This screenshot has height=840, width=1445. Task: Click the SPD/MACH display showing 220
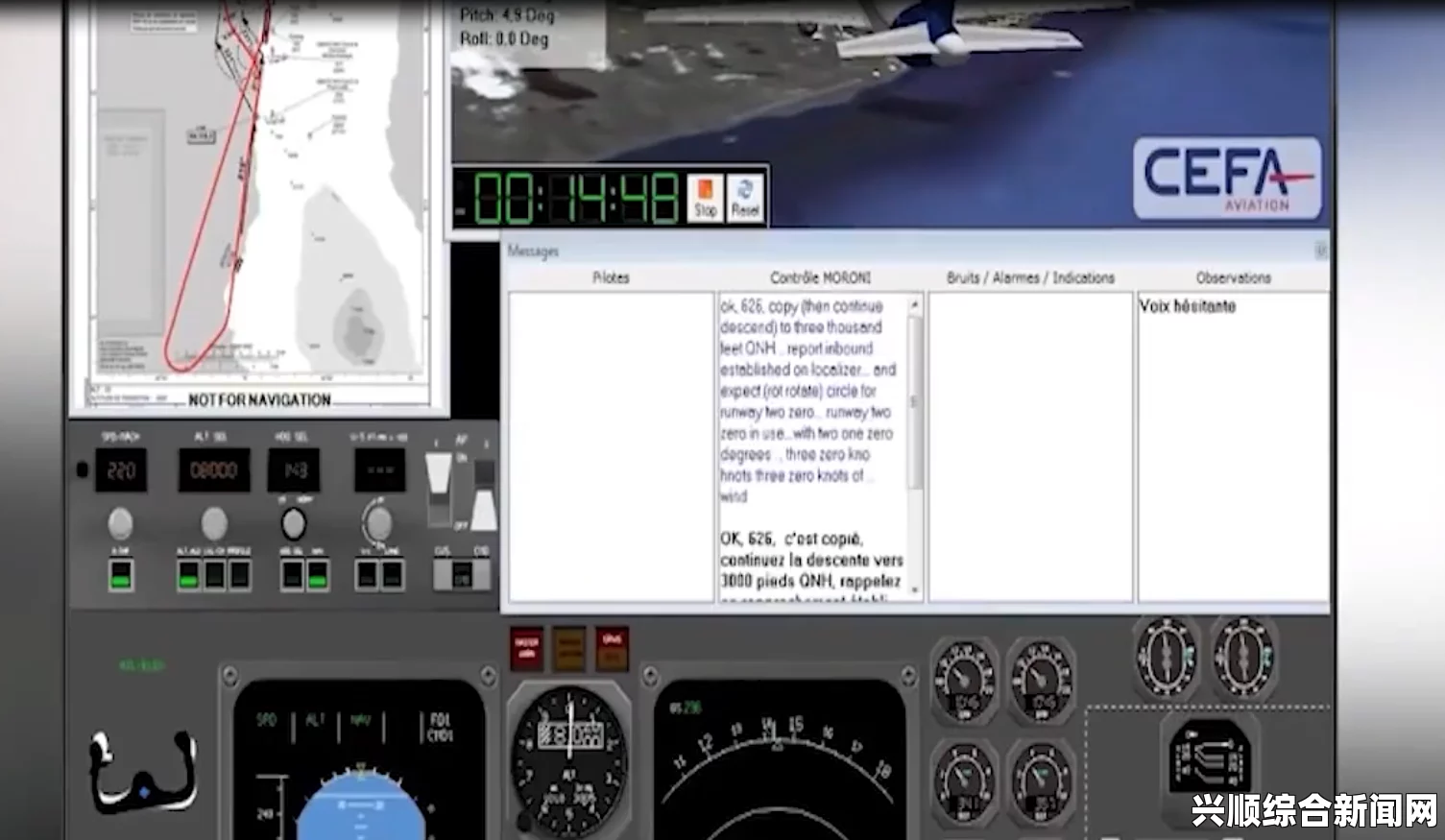pyautogui.click(x=121, y=470)
